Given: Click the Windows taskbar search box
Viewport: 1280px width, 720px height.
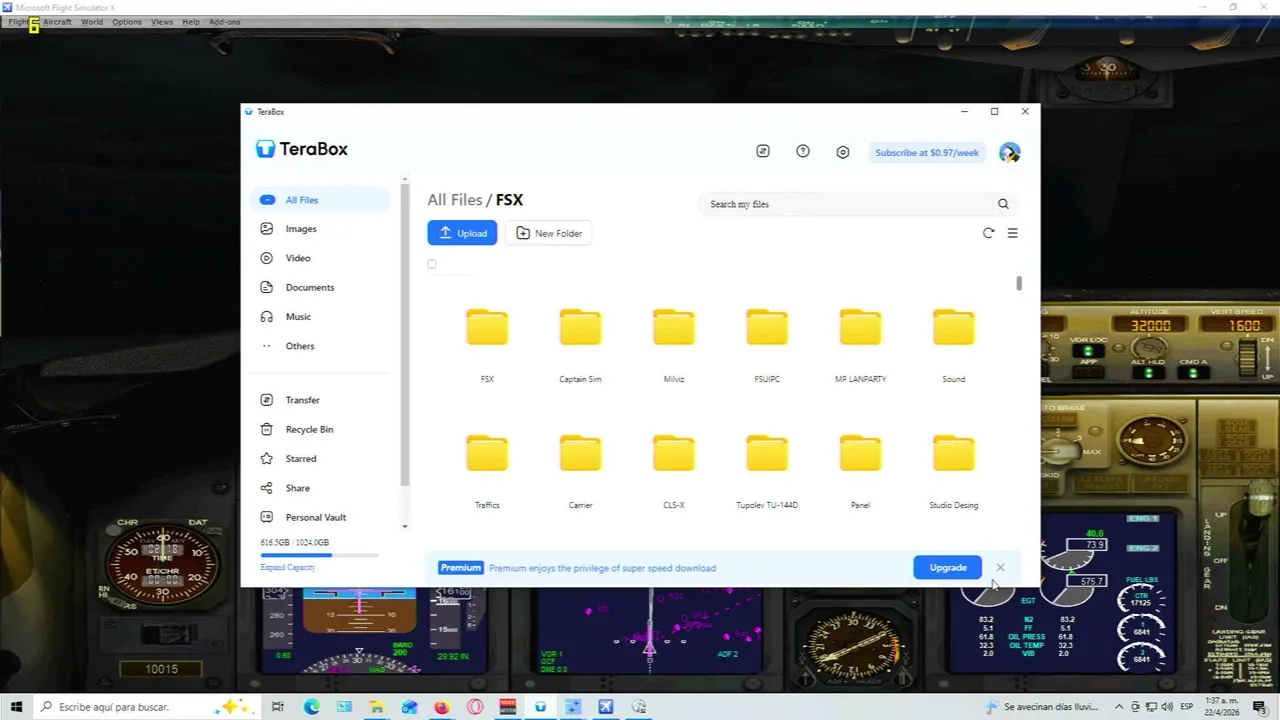Looking at the screenshot, I should pos(147,707).
